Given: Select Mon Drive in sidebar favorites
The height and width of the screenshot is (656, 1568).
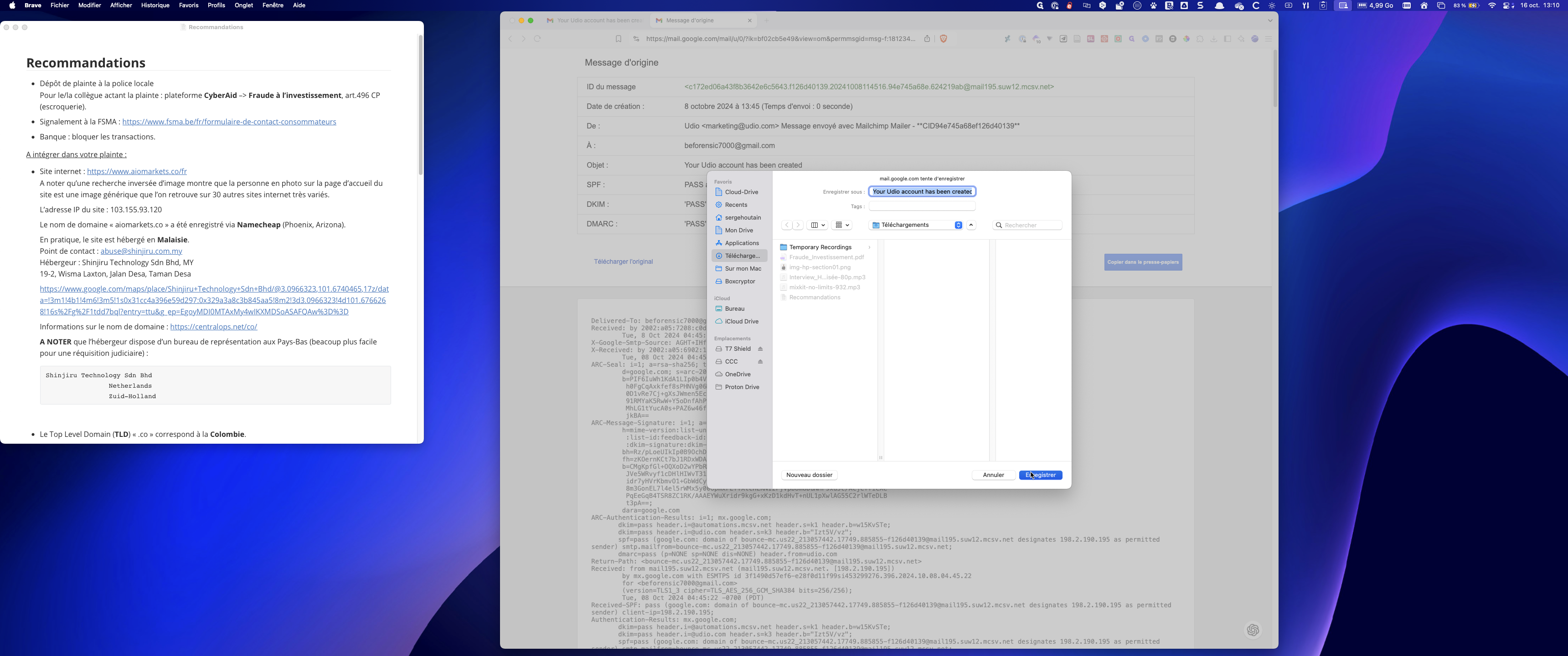Looking at the screenshot, I should pyautogui.click(x=739, y=230).
